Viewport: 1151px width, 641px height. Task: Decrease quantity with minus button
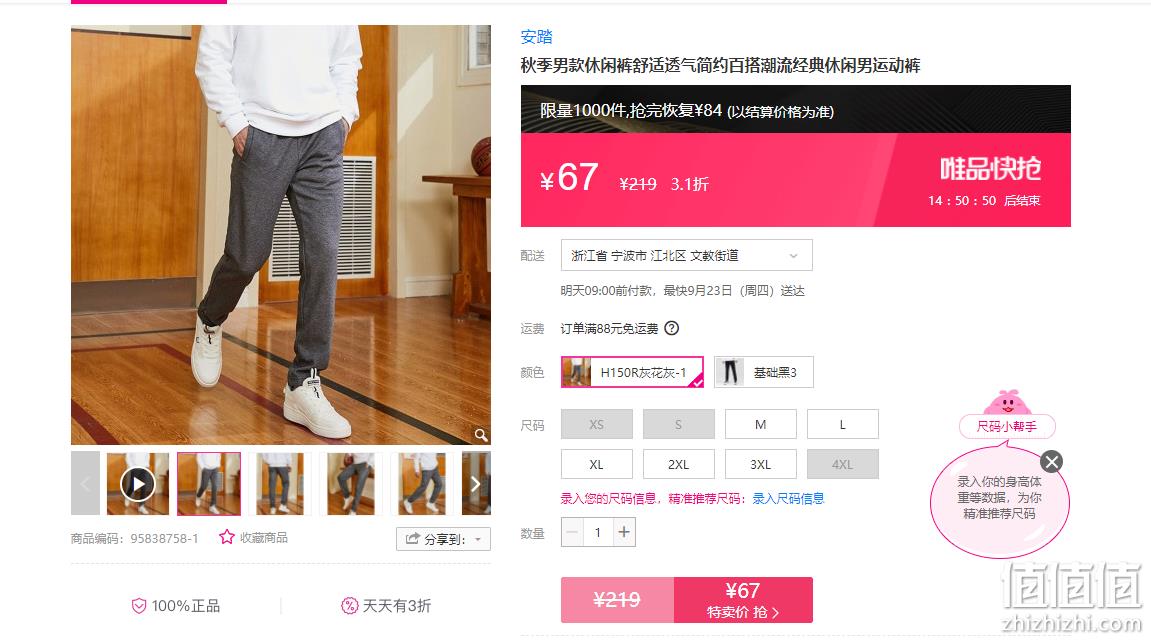point(573,532)
